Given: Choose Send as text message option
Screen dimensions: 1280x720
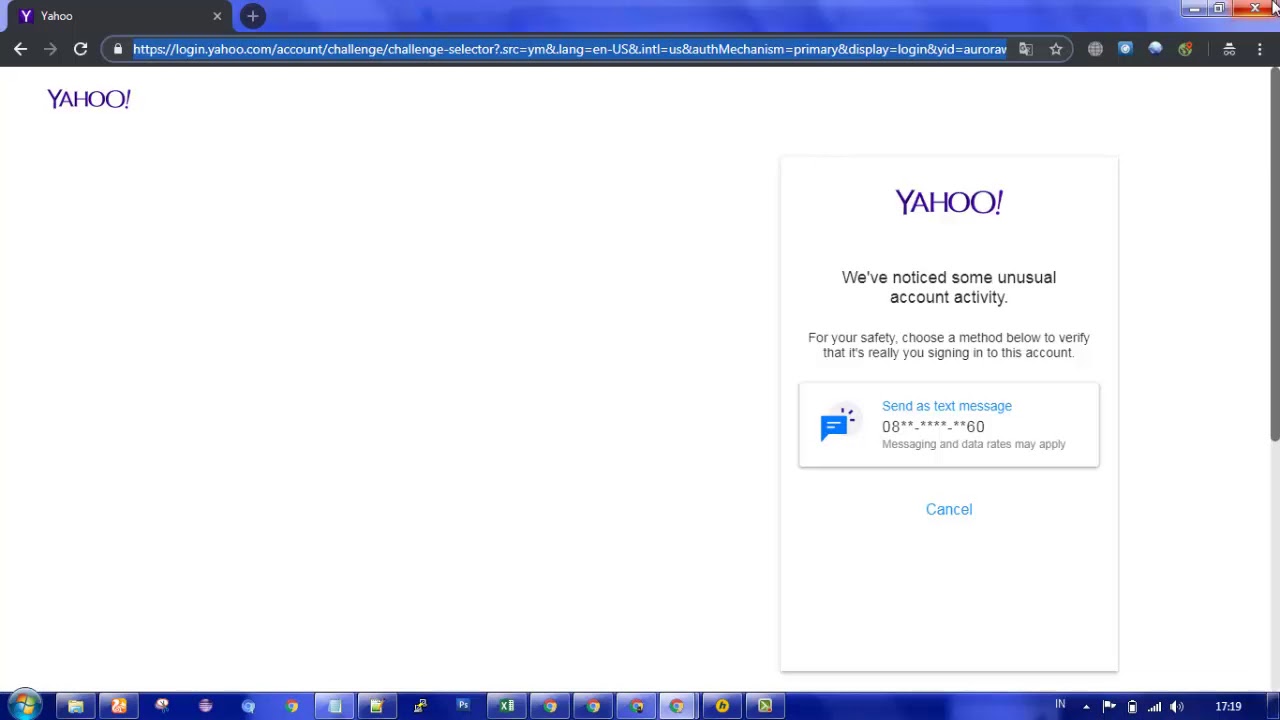Looking at the screenshot, I should click(x=948, y=425).
